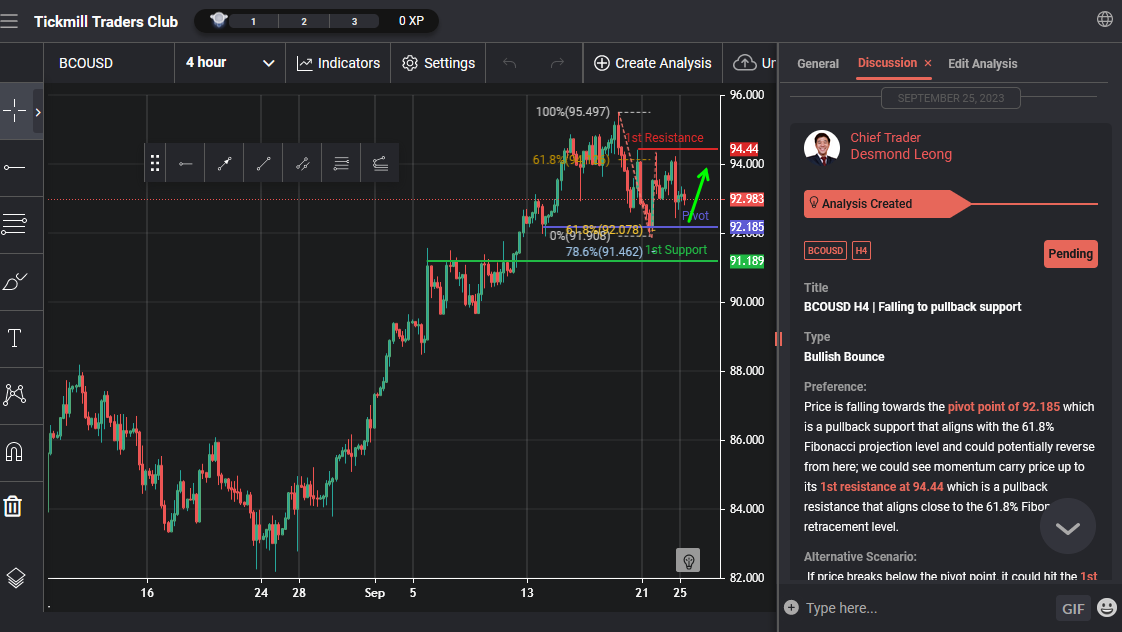
Task: Click the trash delete drawings icon
Action: (13, 506)
